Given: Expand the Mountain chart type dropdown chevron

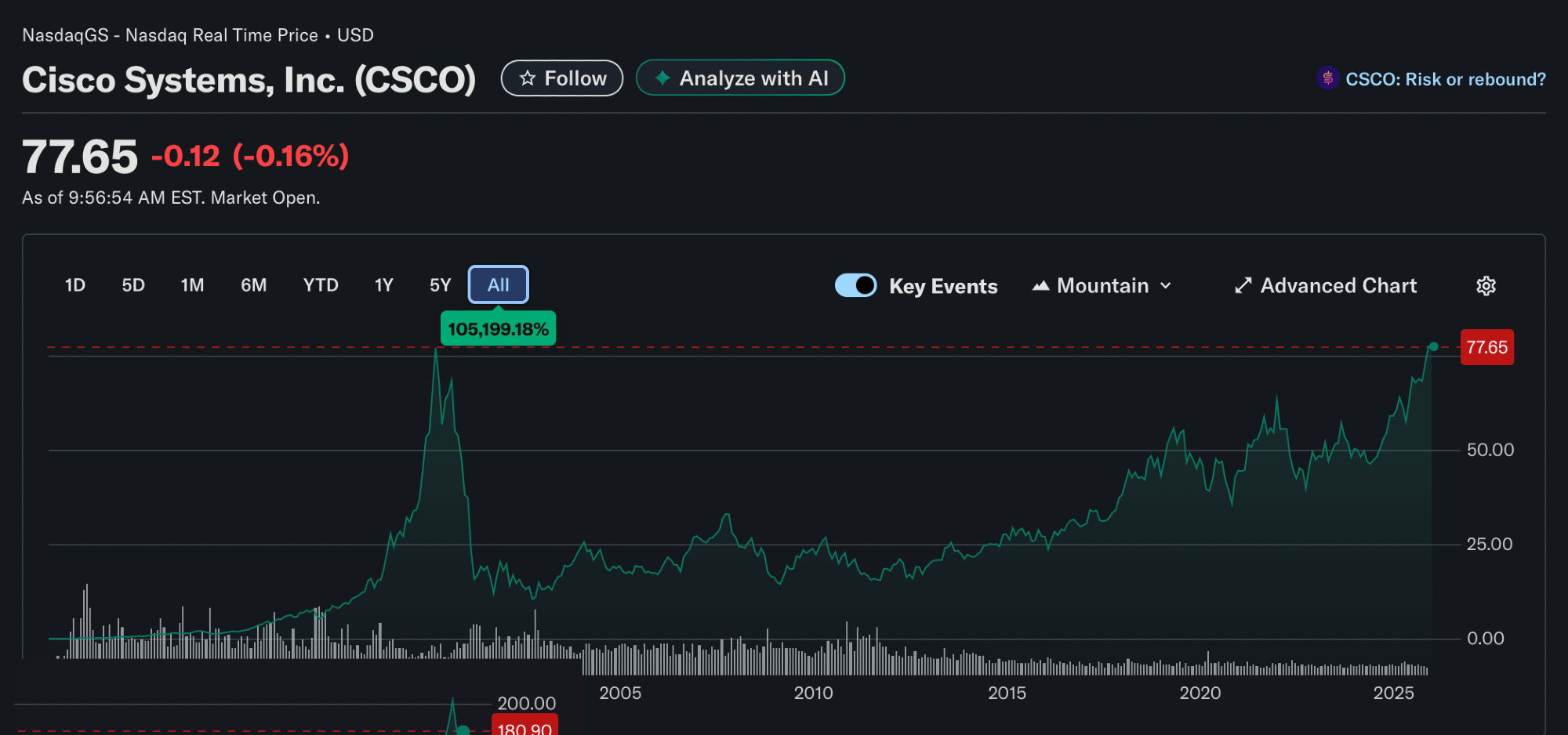Looking at the screenshot, I should (1166, 286).
